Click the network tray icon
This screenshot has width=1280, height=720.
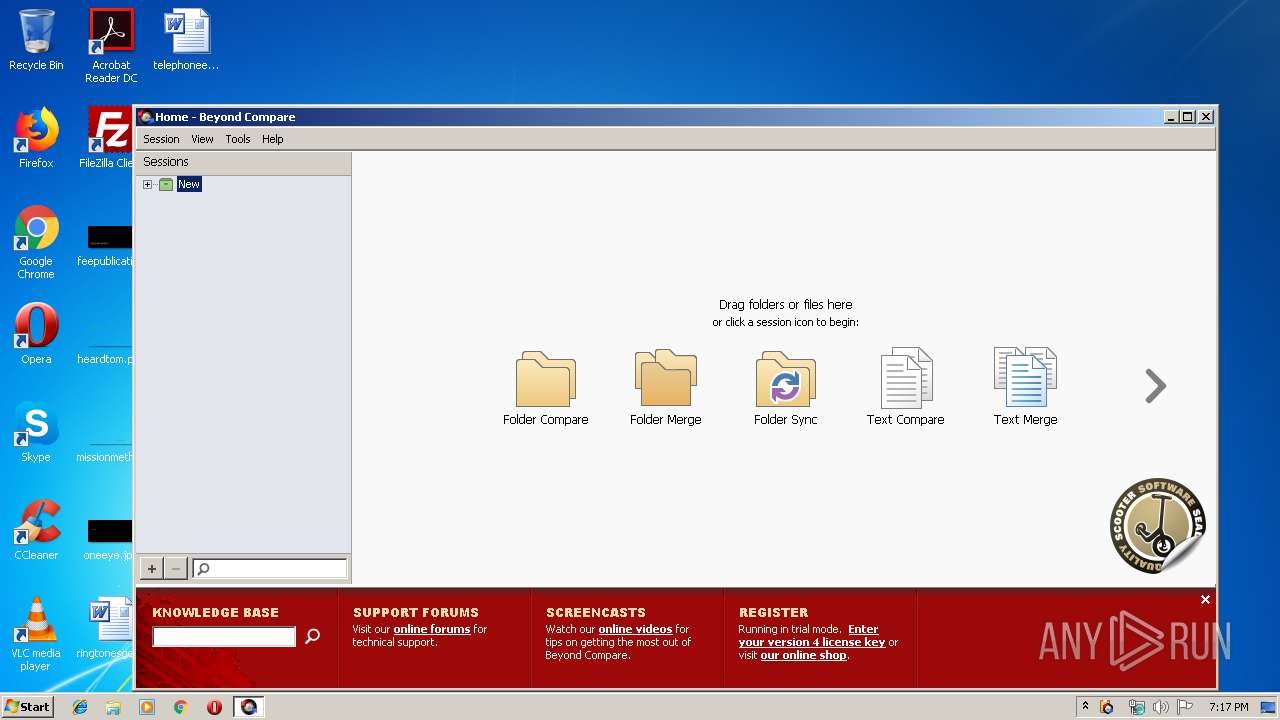pos(1136,707)
